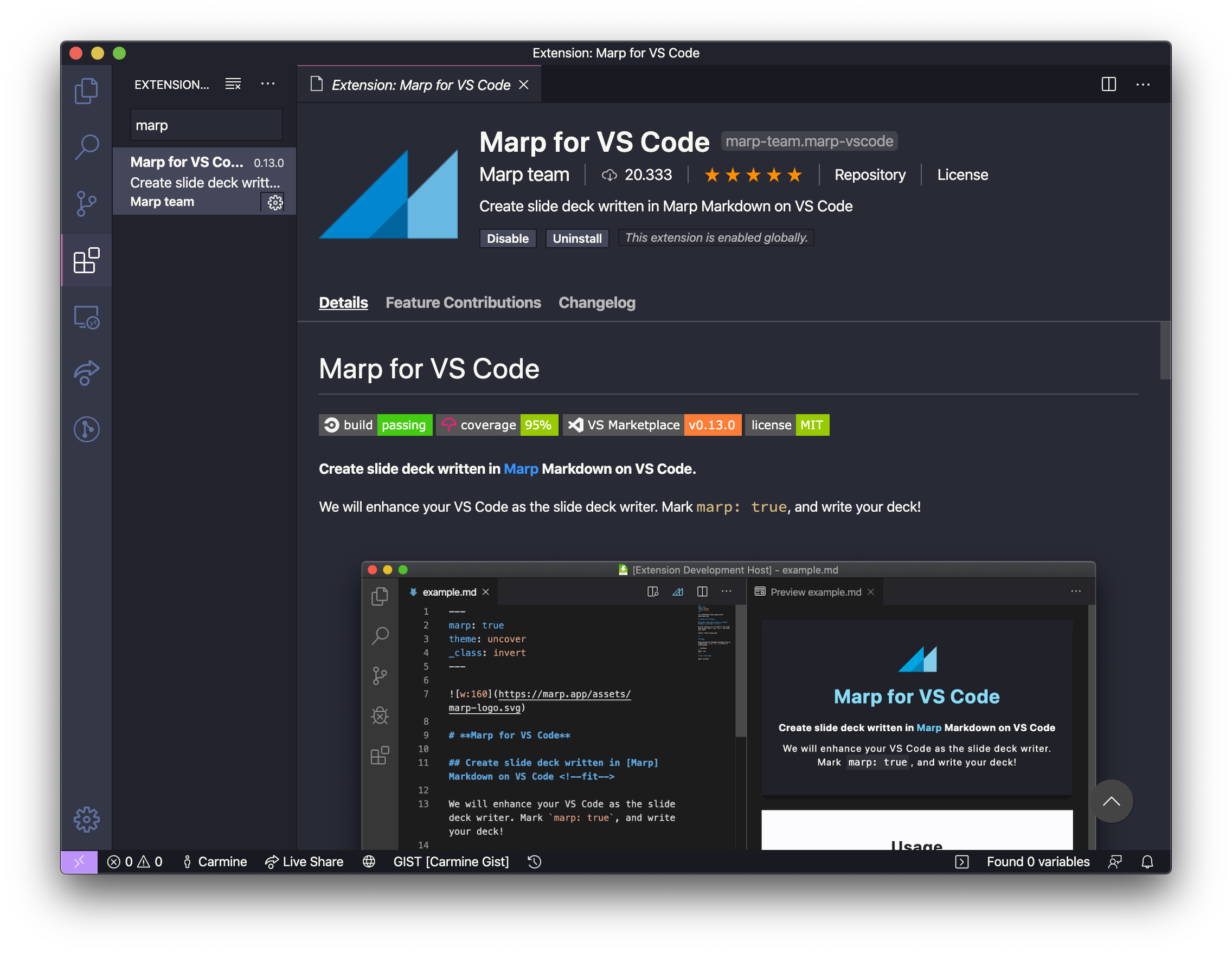This screenshot has width=1232, height=954.
Task: Open the Repository link
Action: [x=869, y=175]
